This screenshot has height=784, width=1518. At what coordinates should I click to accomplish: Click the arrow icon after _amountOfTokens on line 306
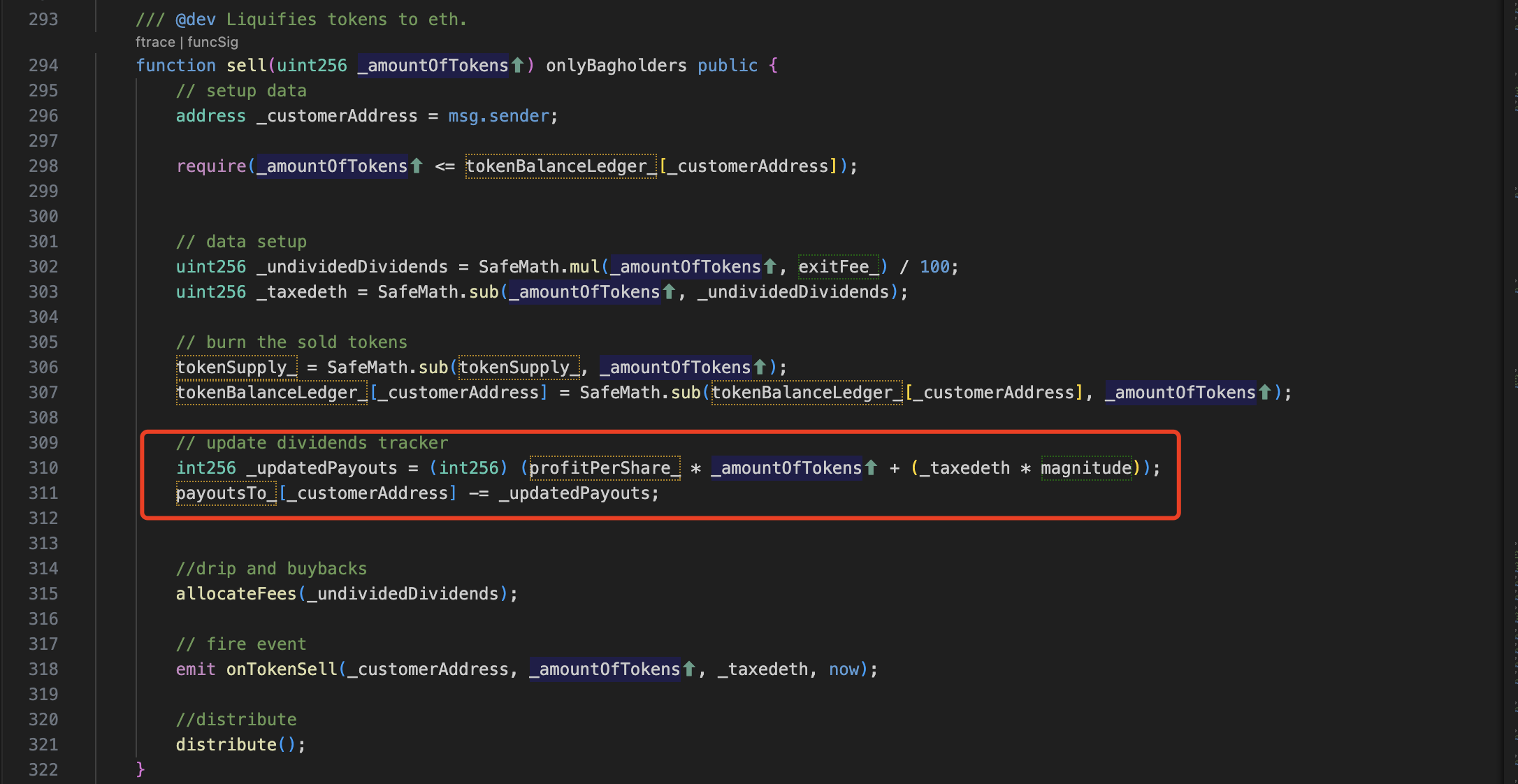pyautogui.click(x=760, y=367)
